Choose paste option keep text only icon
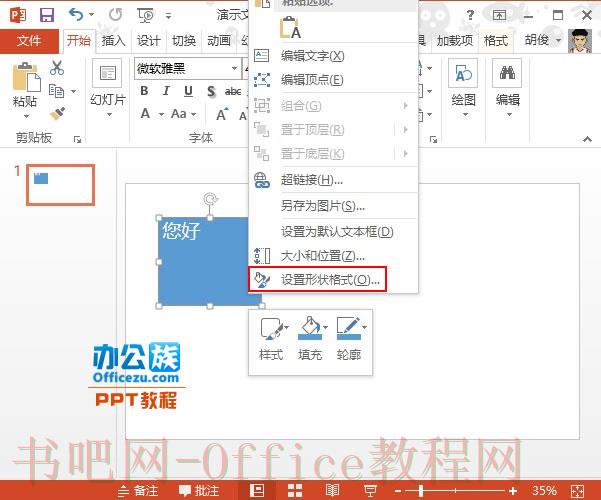 (x=290, y=28)
